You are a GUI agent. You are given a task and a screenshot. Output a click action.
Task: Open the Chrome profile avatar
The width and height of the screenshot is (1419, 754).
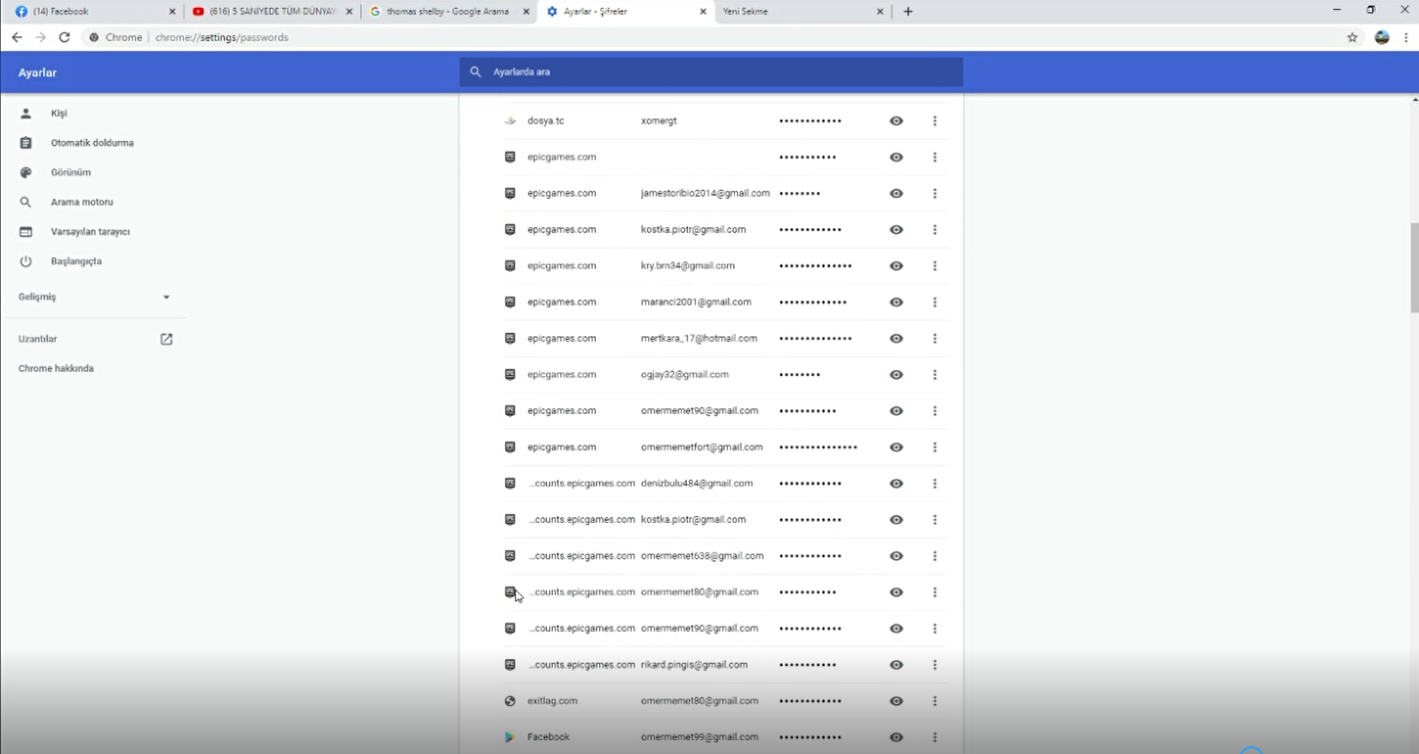[1382, 37]
